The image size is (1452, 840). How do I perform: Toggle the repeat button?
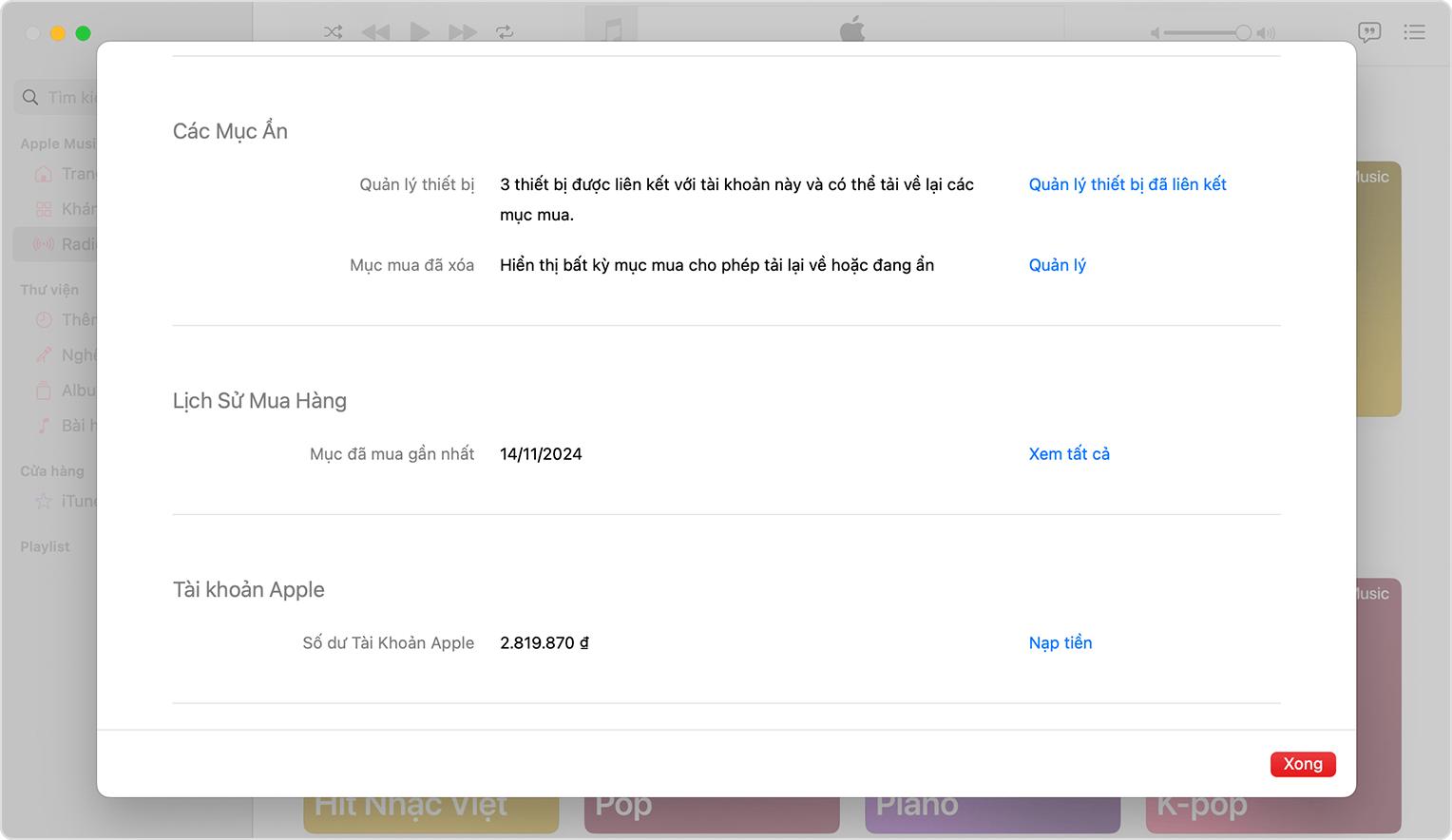505,32
